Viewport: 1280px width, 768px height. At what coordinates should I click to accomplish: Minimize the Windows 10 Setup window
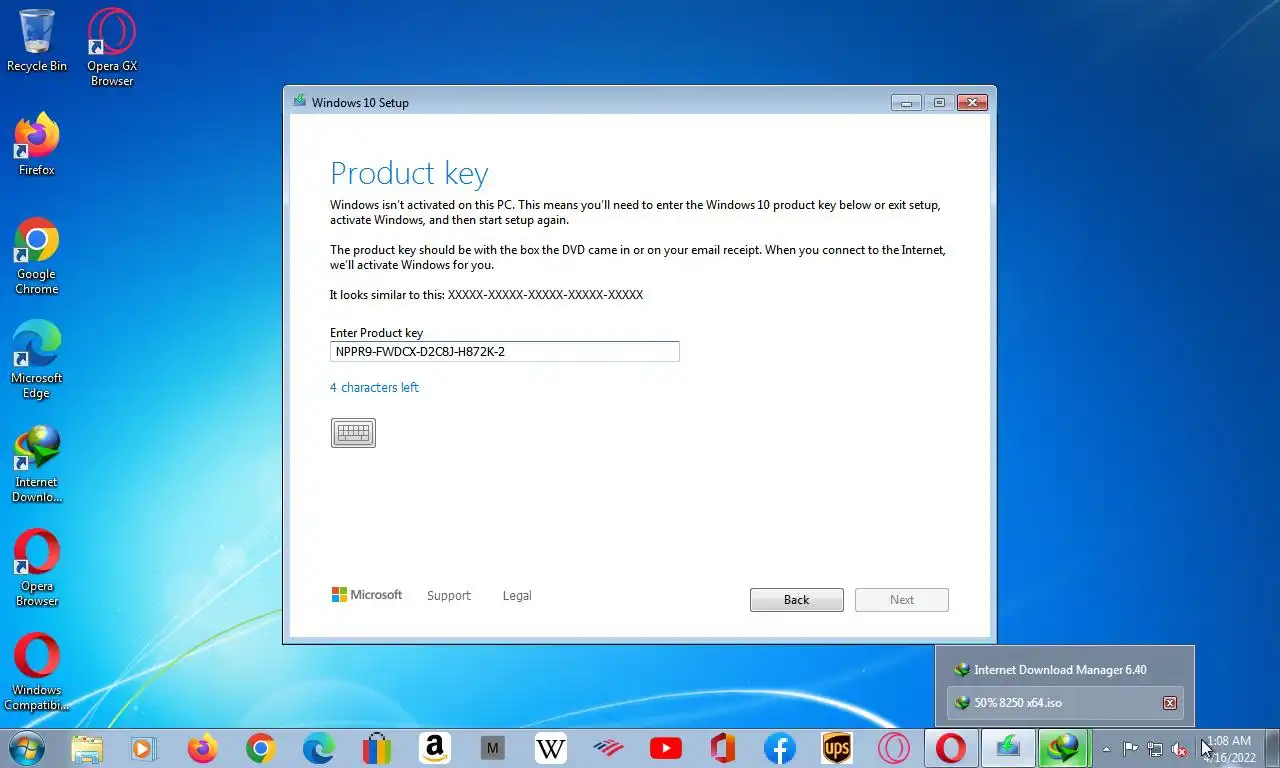coord(906,102)
